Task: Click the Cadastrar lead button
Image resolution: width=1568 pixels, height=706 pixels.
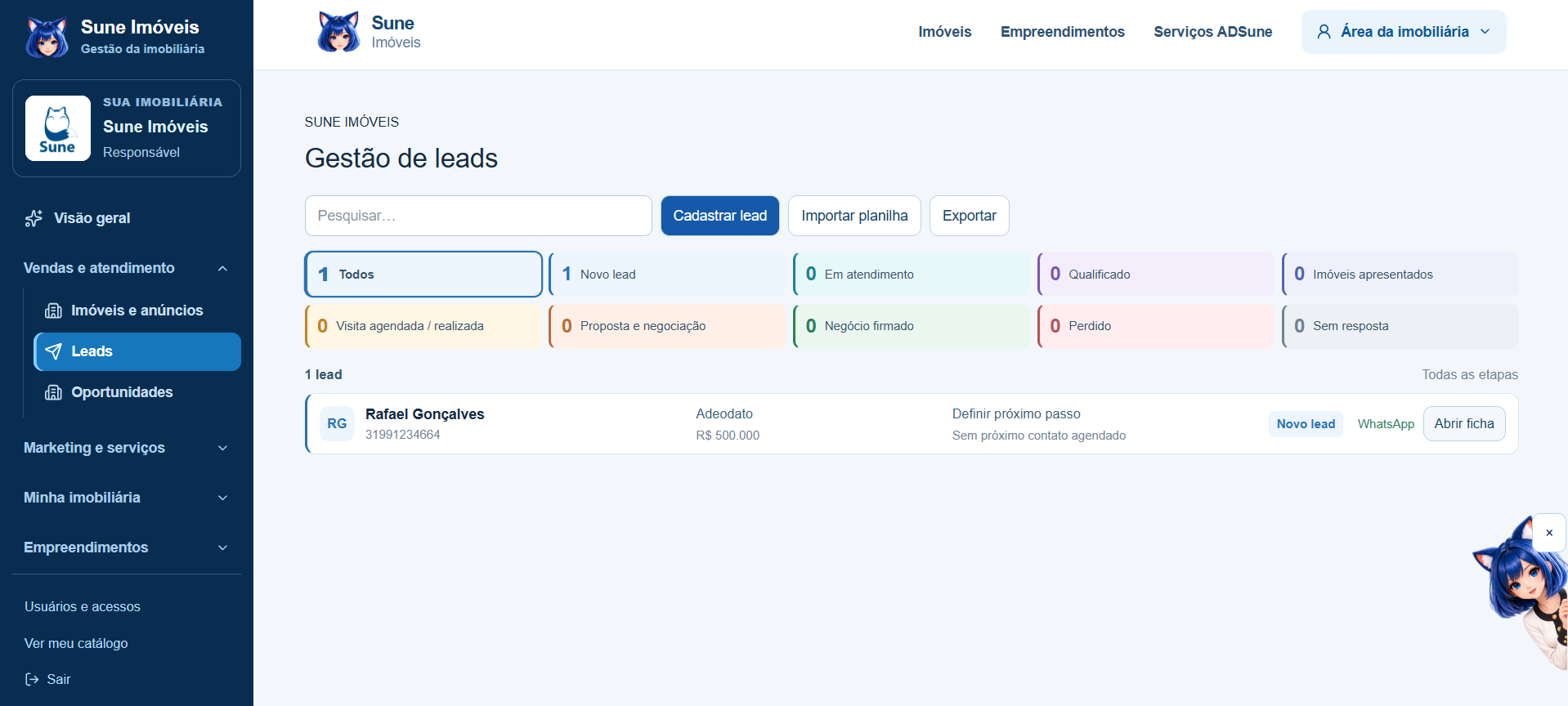Action: (720, 216)
